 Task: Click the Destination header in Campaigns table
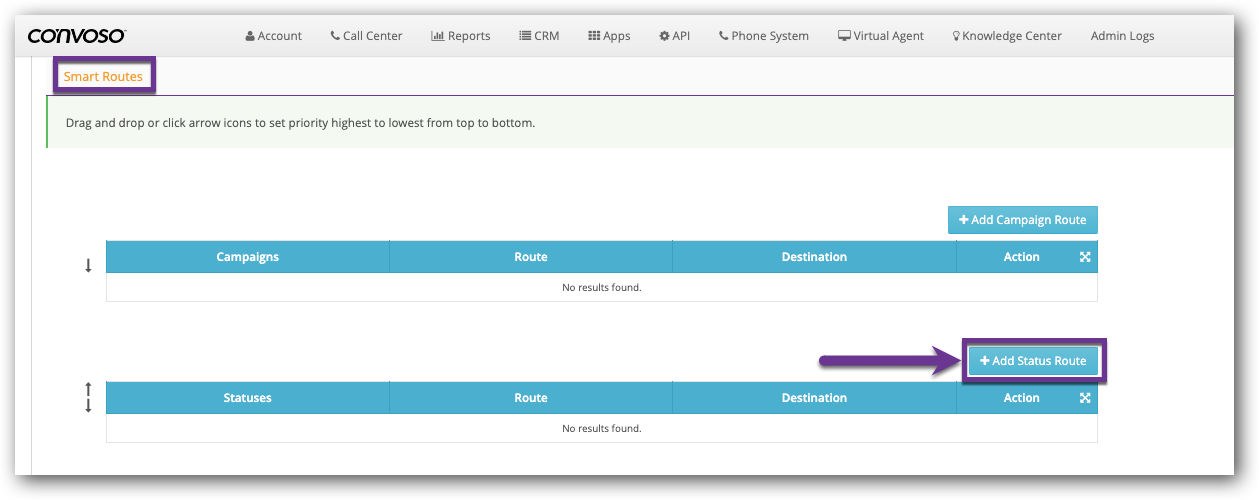814,257
